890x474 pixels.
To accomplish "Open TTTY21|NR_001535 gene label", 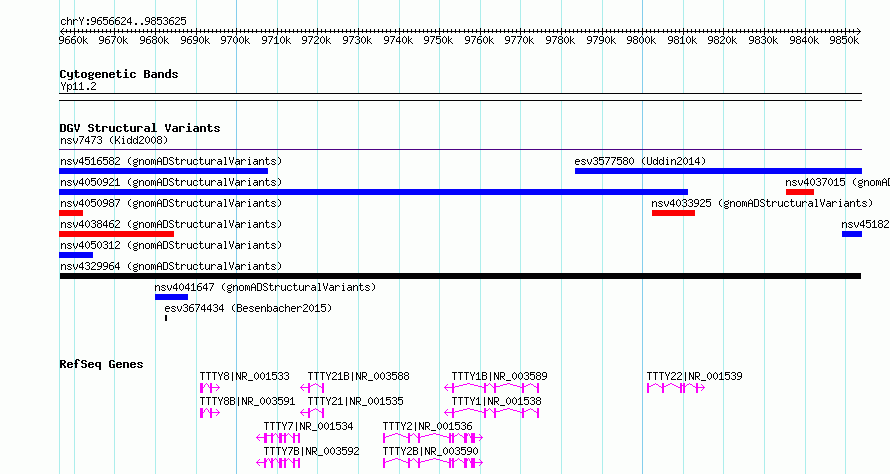I will [x=355, y=401].
